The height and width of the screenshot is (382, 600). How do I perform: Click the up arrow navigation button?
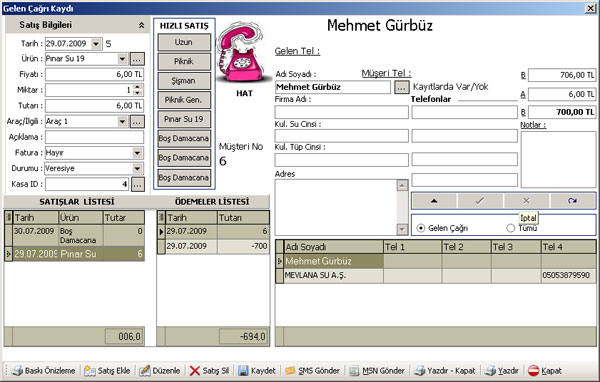(434, 201)
